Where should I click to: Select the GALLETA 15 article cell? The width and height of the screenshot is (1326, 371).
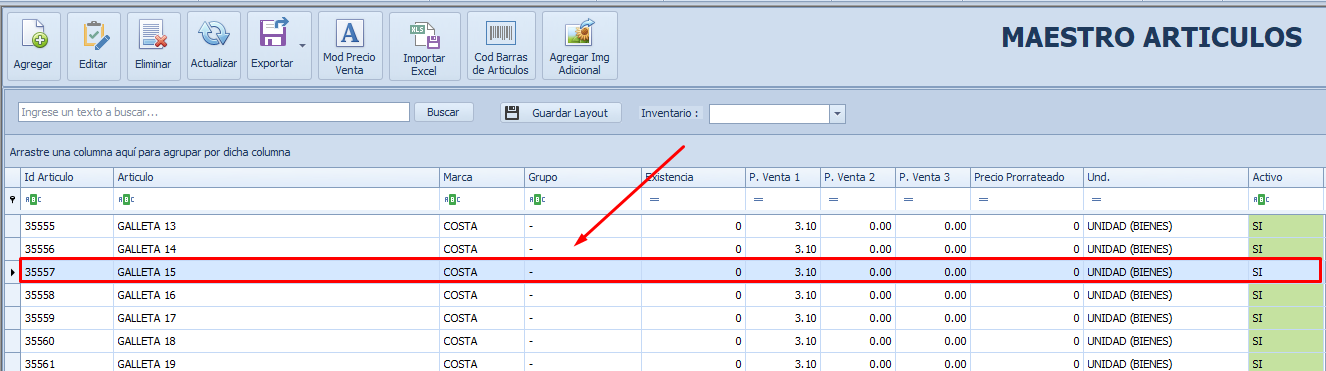pyautogui.click(x=276, y=272)
